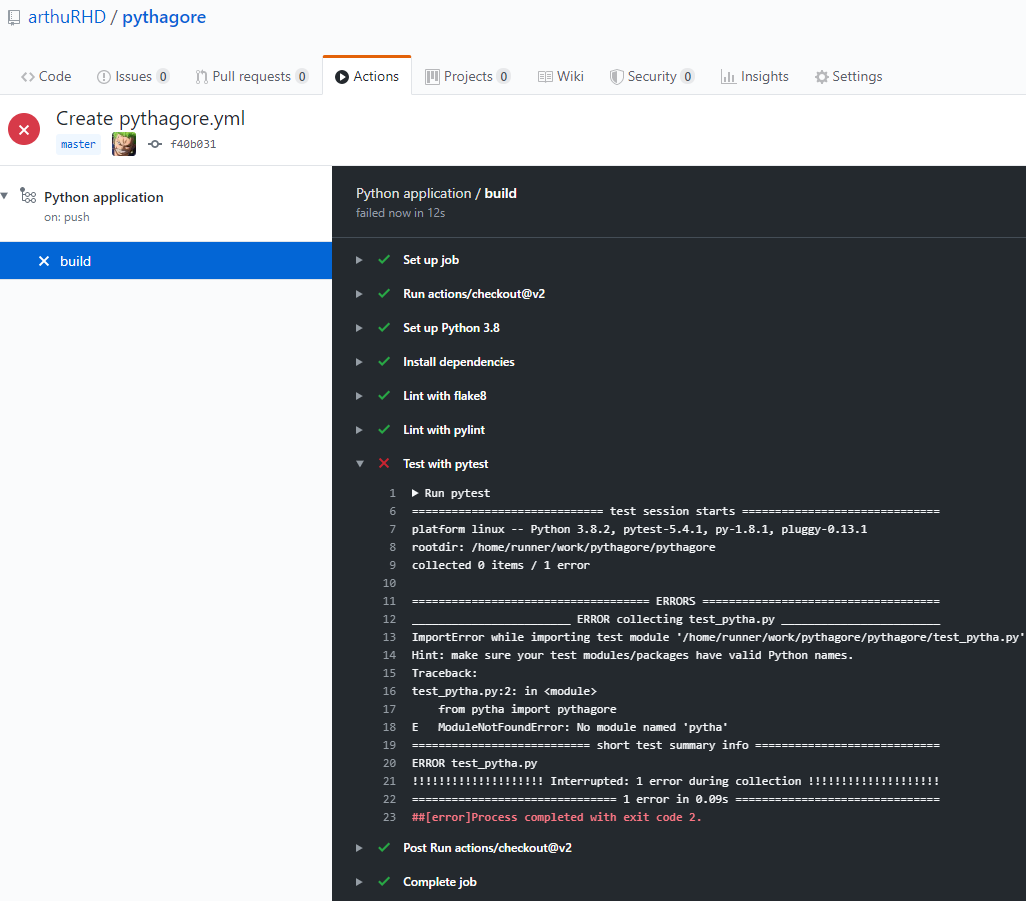The width and height of the screenshot is (1026, 901).
Task: Select the master branch label
Action: (x=78, y=144)
